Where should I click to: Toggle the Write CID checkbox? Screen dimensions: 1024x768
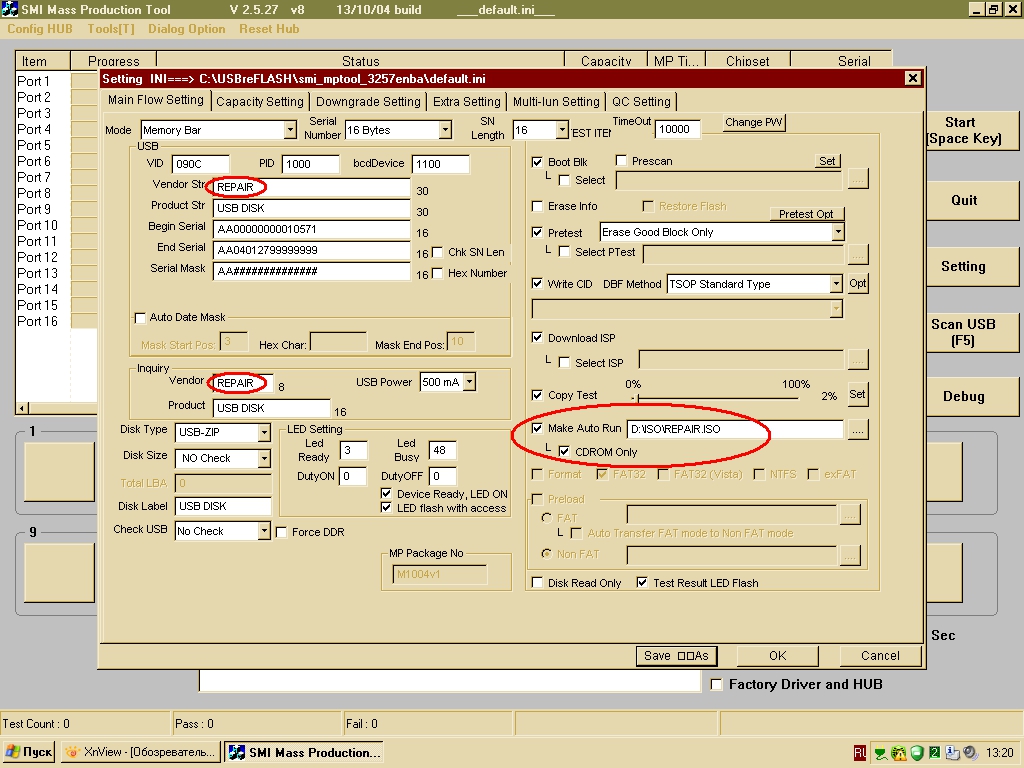pyautogui.click(x=537, y=283)
